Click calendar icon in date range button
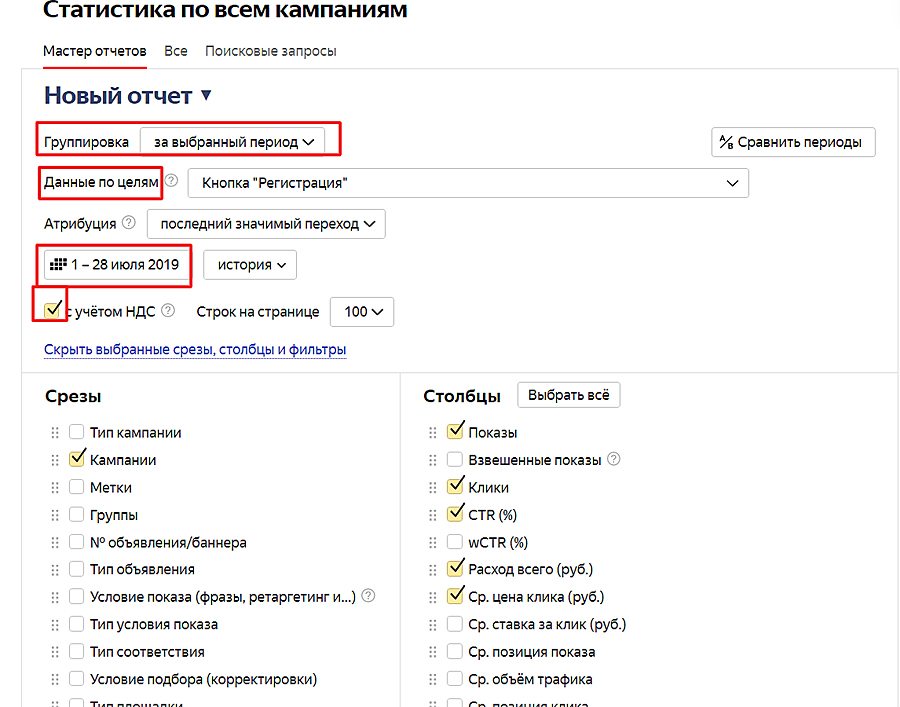Image resolution: width=900 pixels, height=707 pixels. pos(58,265)
